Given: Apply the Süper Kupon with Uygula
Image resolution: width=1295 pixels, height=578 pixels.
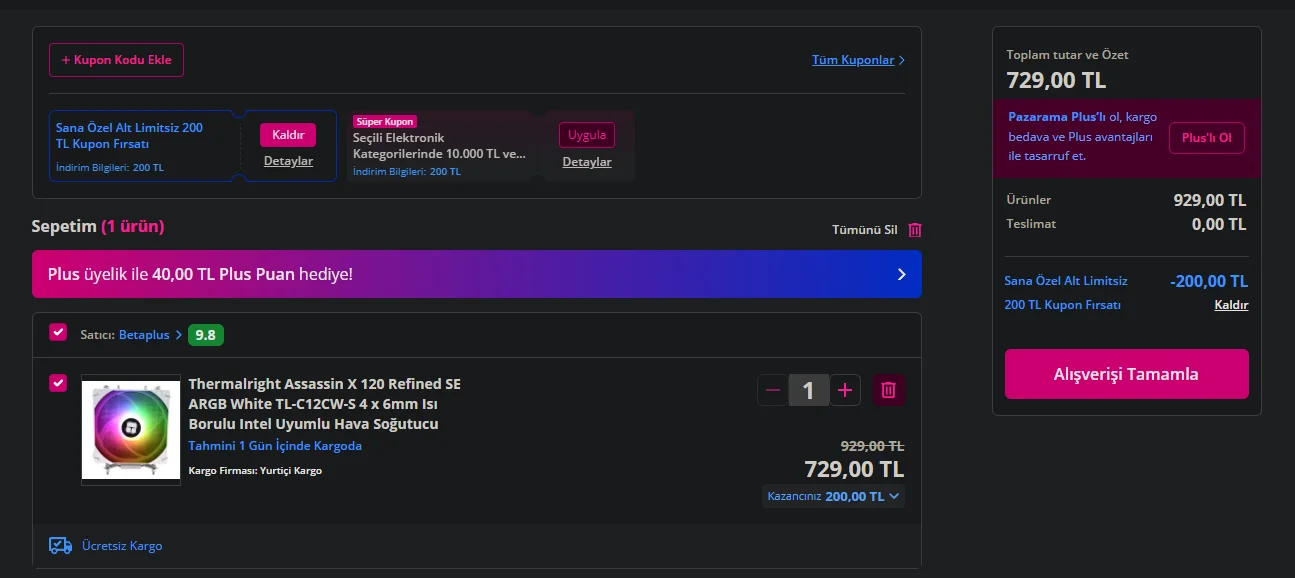Looking at the screenshot, I should 587,135.
